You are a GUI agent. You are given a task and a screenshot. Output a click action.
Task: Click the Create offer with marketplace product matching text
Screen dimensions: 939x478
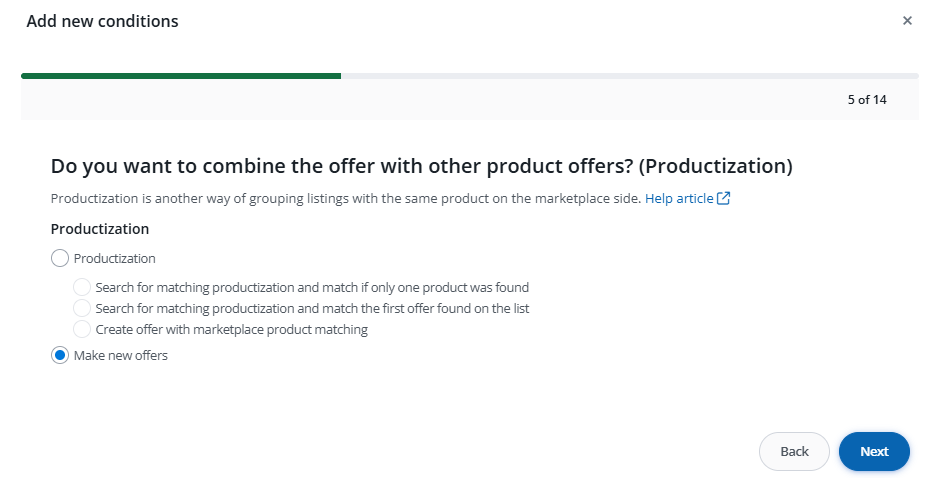(x=232, y=329)
